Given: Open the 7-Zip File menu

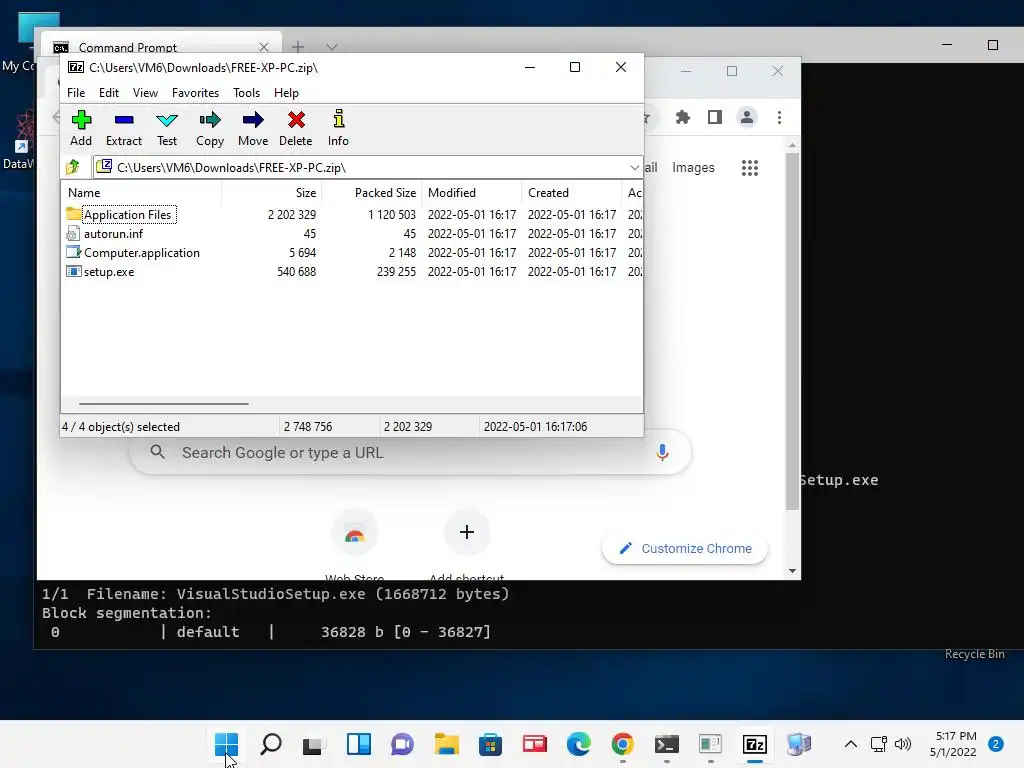Looking at the screenshot, I should pyautogui.click(x=76, y=93).
